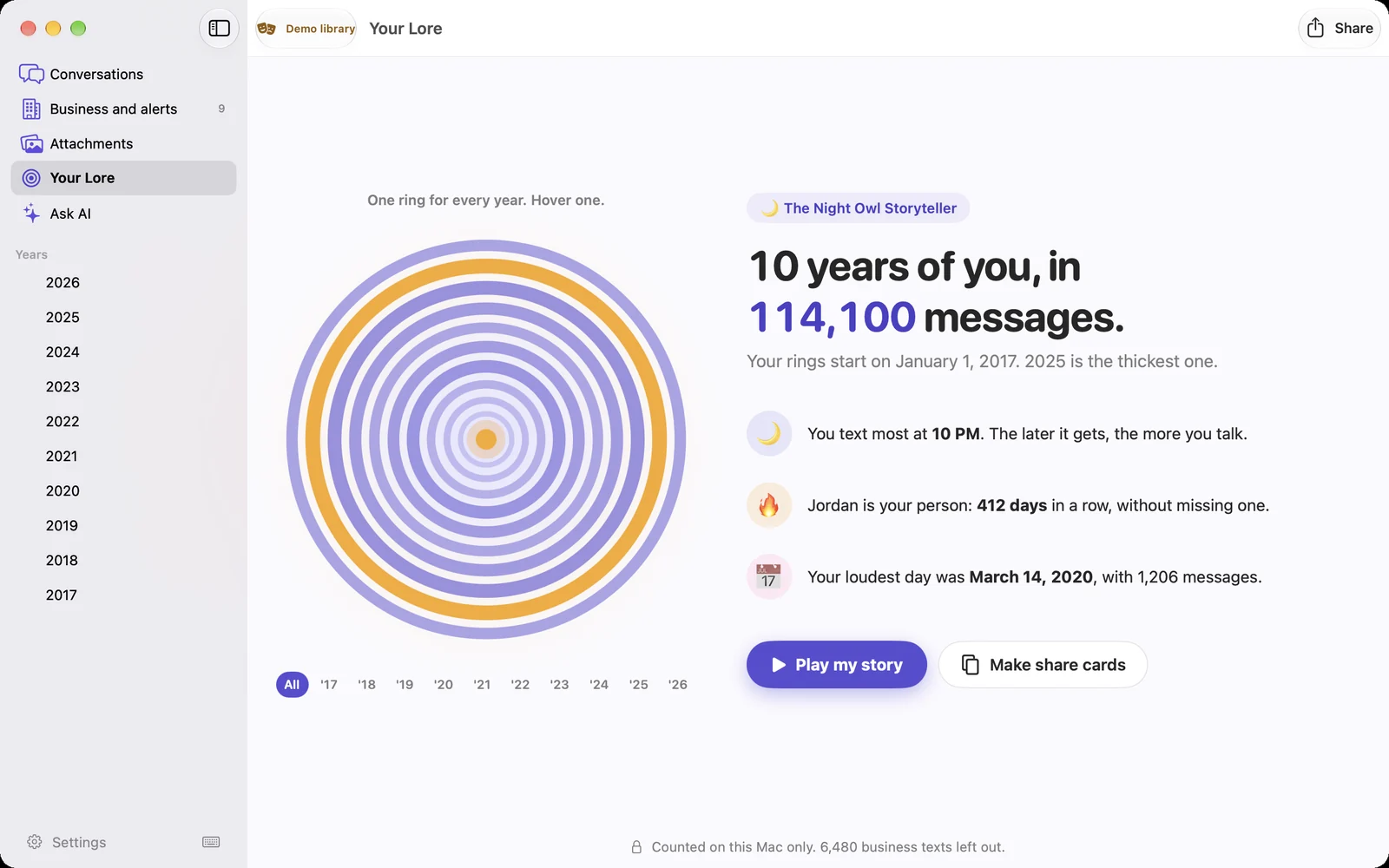Filter rings to '23
1389x868 pixels.
point(559,685)
